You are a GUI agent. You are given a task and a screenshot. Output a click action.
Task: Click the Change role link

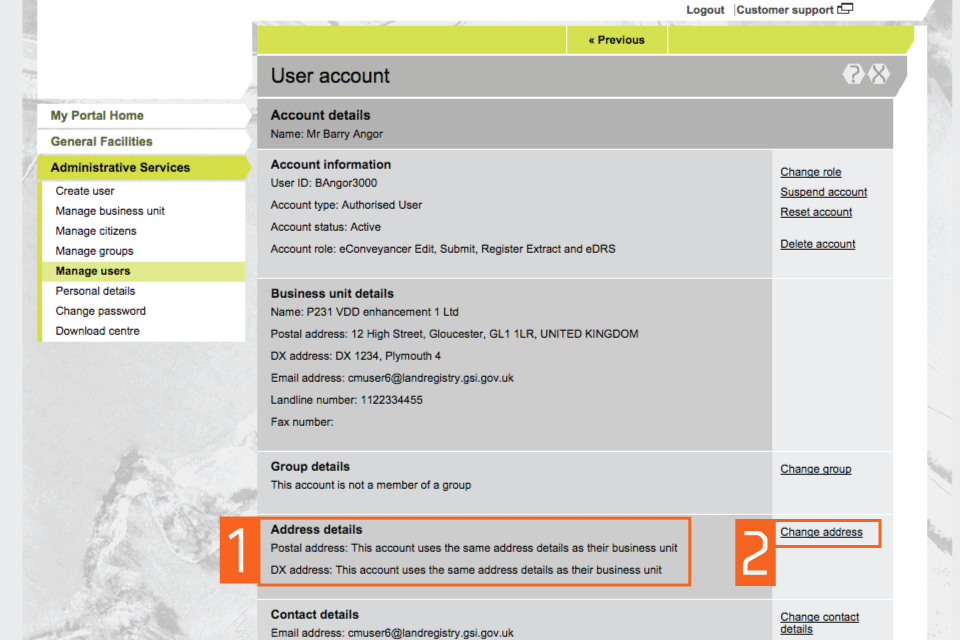tap(811, 172)
